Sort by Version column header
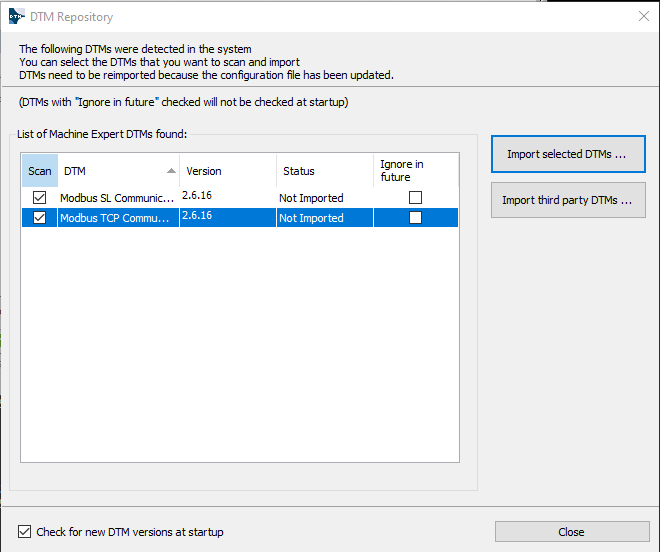Screen dimensions: 660x552 [x=228, y=171]
